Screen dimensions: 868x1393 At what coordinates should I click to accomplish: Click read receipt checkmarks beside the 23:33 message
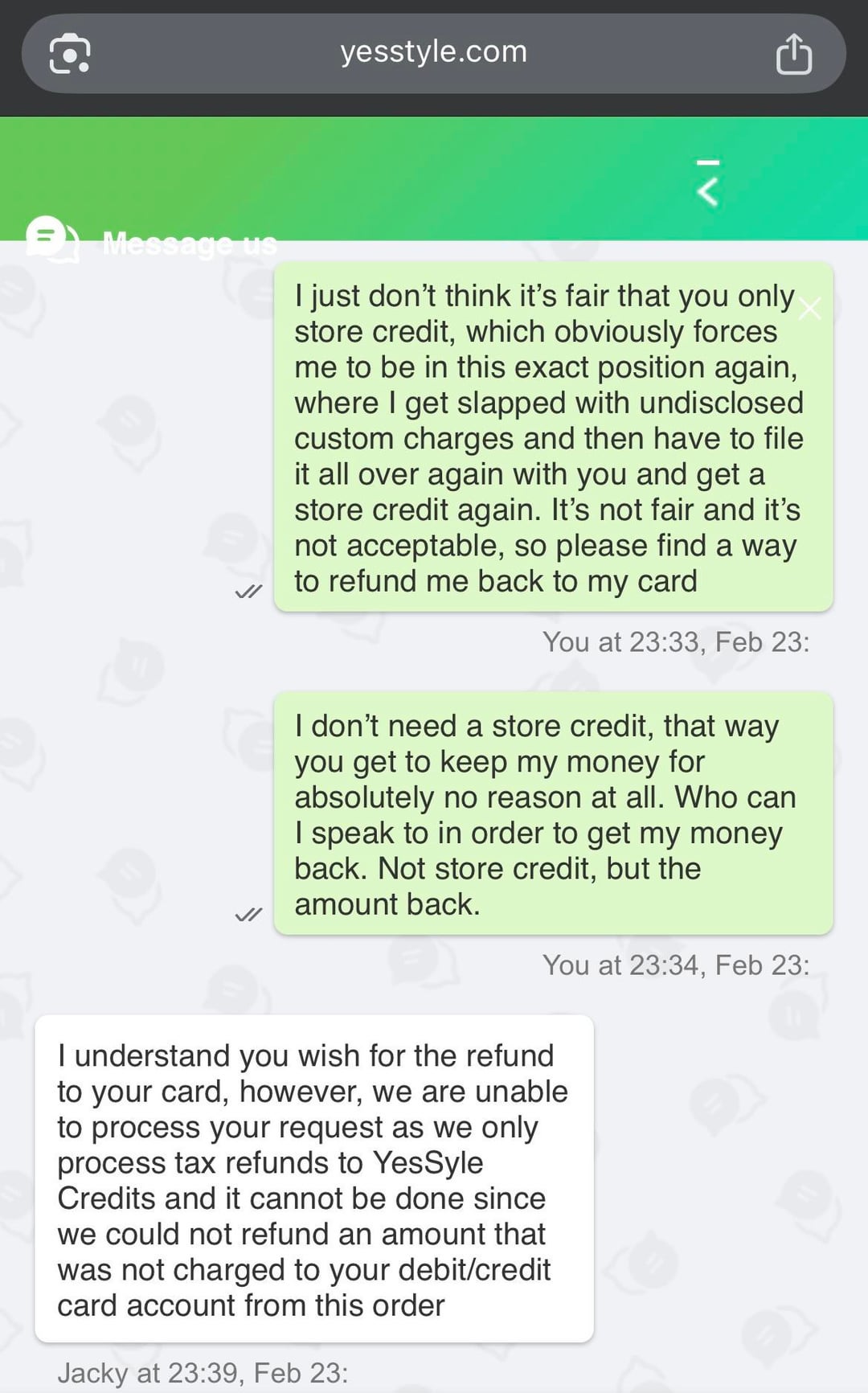[x=248, y=592]
